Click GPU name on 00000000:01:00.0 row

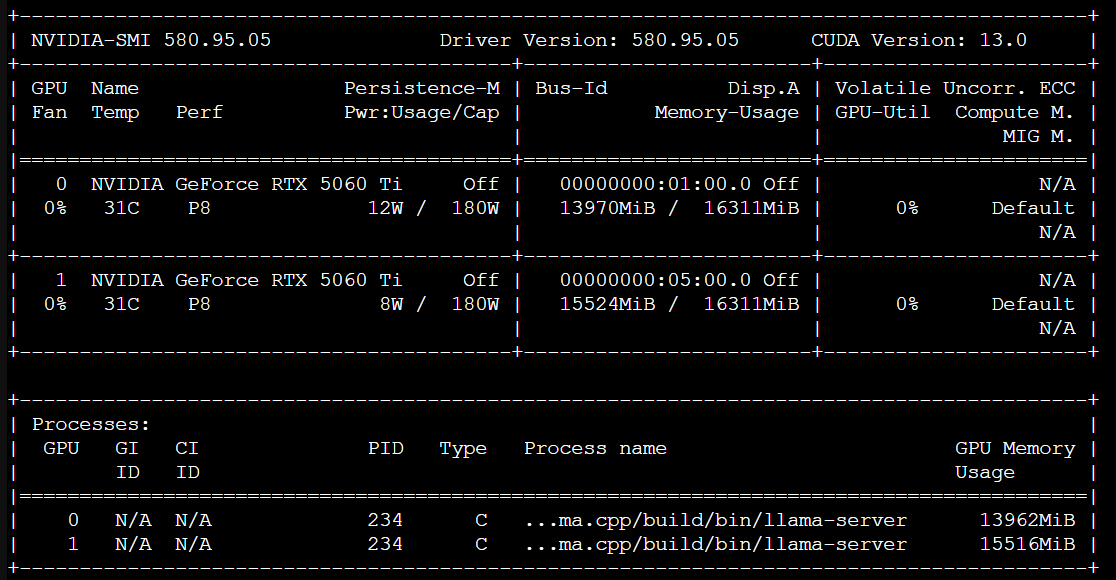(x=247, y=184)
